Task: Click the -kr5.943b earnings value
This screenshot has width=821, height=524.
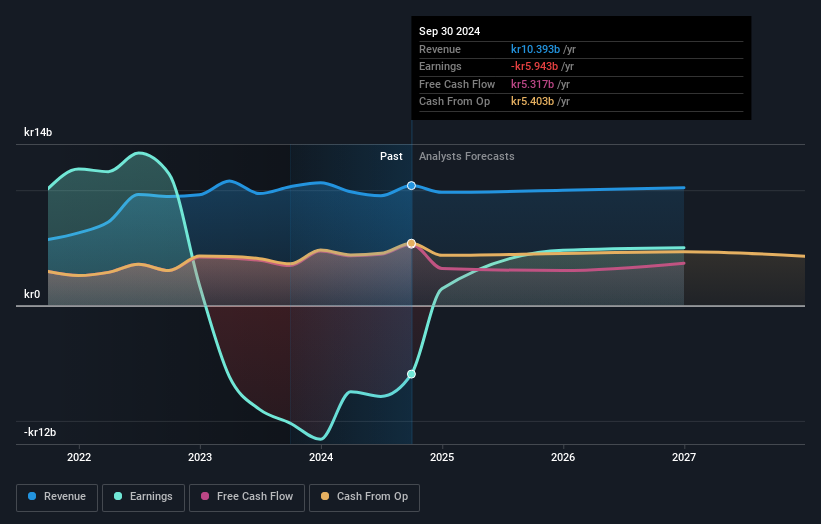Action: [x=534, y=66]
